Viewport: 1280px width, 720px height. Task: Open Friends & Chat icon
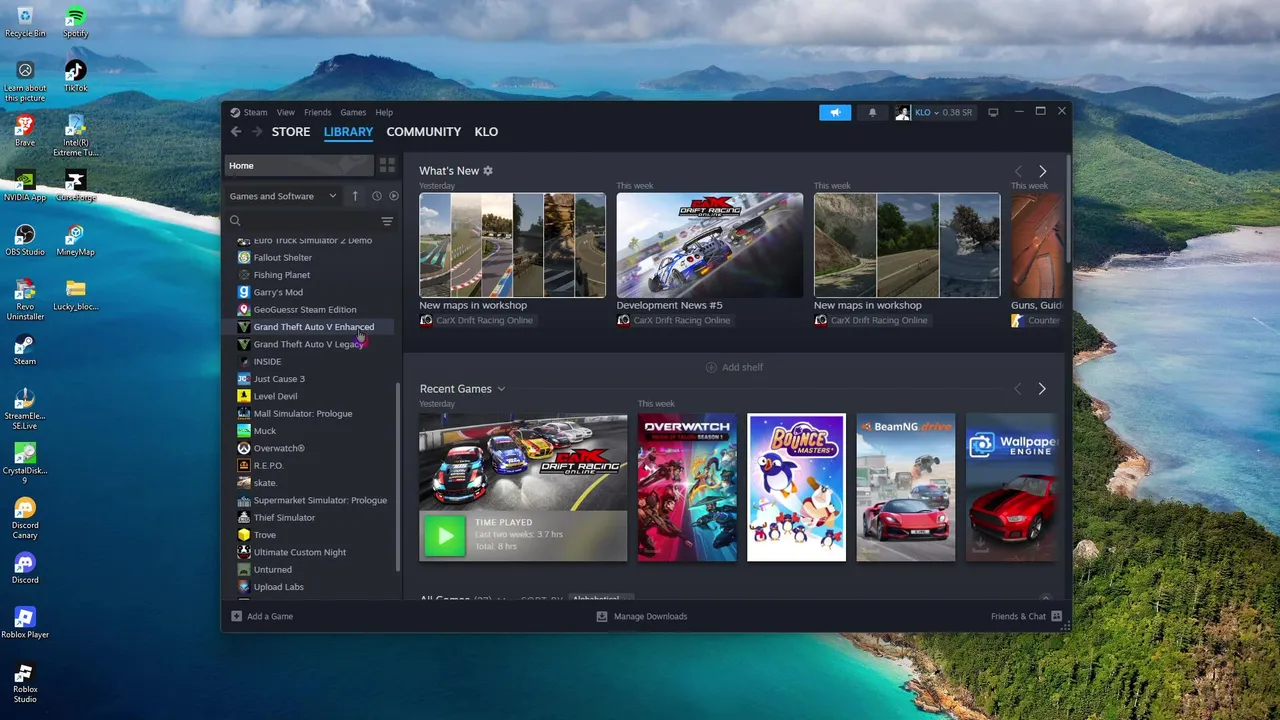tap(1056, 616)
